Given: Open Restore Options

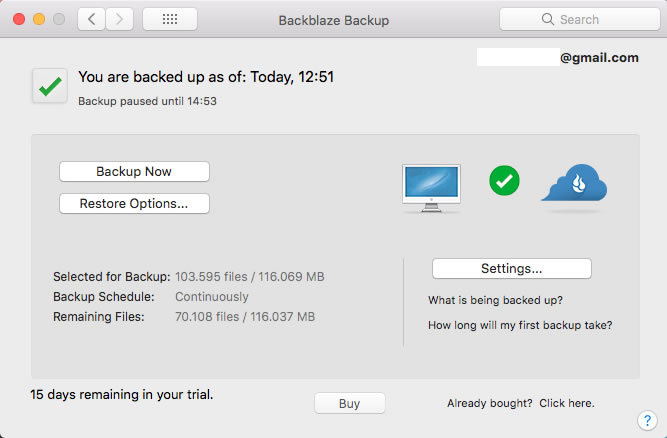Looking at the screenshot, I should tap(134, 203).
